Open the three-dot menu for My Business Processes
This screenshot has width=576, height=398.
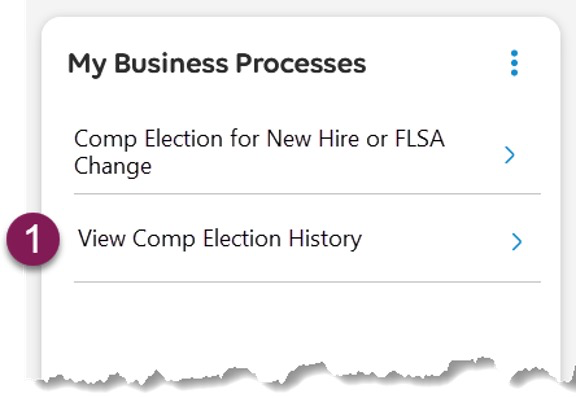[x=514, y=63]
